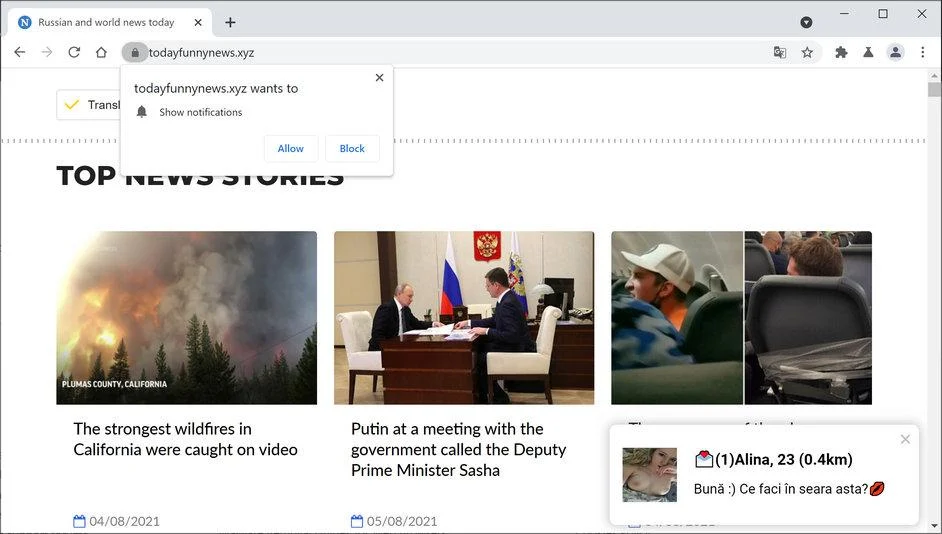The height and width of the screenshot is (534, 942).
Task: Click the TOP NEWS STORIES heading
Action: (x=200, y=176)
